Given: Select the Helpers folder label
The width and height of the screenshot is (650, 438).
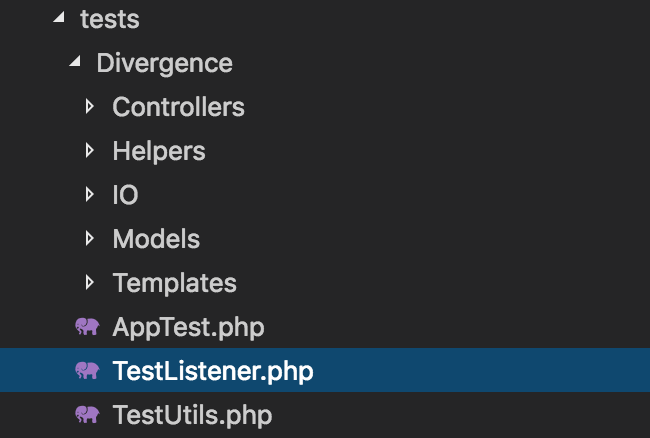Looking at the screenshot, I should 159,150.
